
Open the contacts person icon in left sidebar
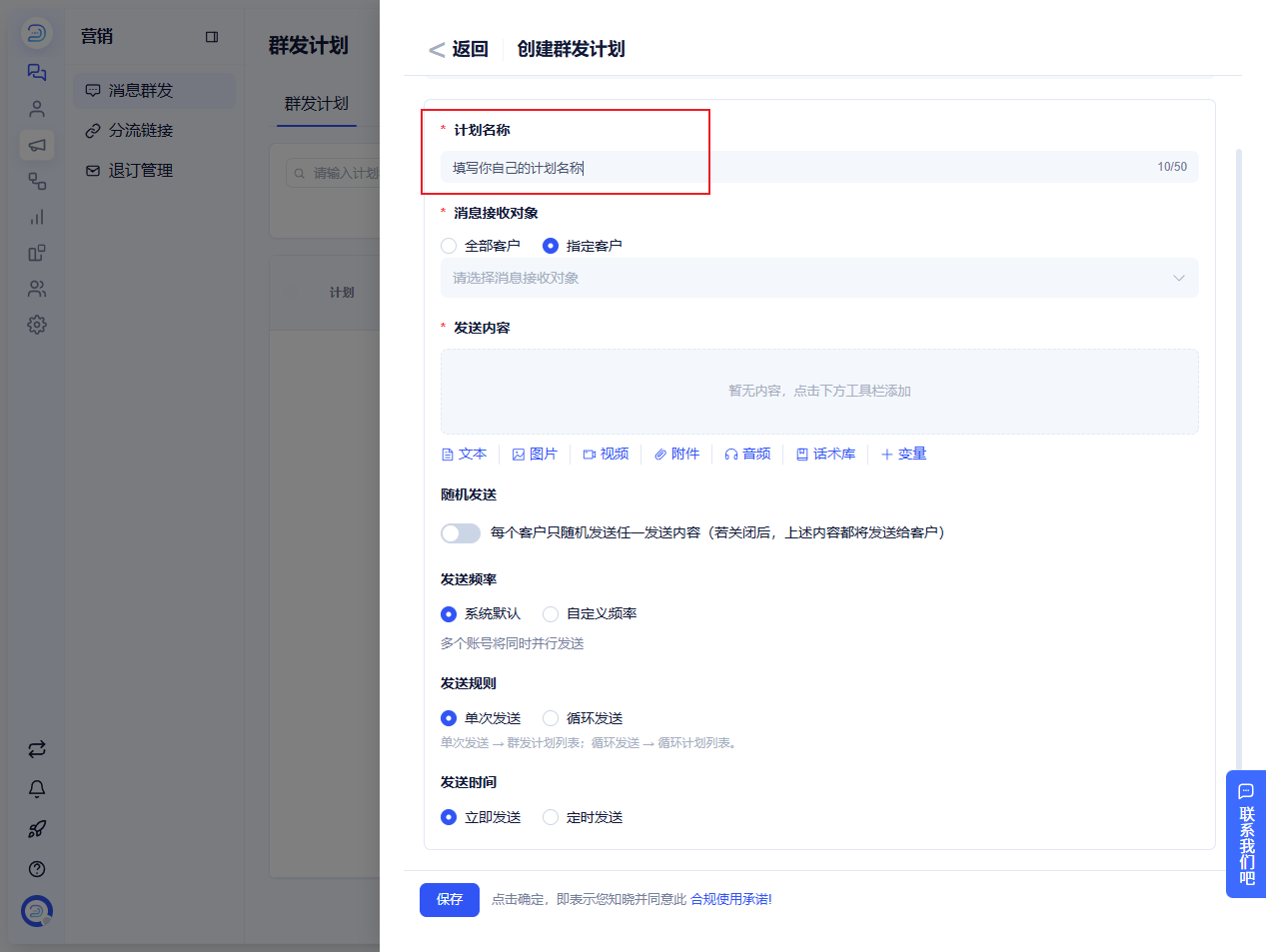pos(37,108)
